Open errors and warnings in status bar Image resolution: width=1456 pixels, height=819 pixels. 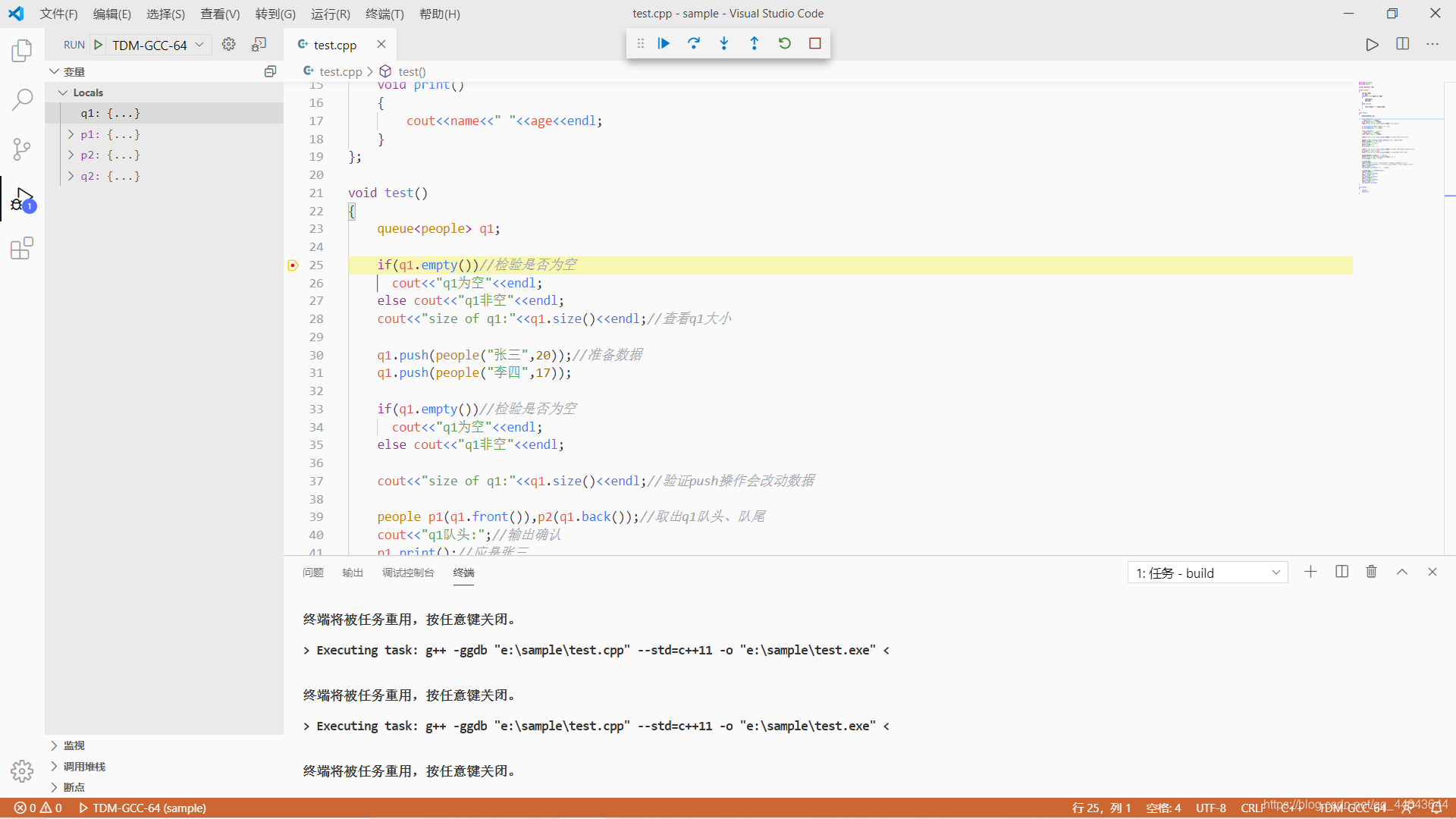coord(38,808)
